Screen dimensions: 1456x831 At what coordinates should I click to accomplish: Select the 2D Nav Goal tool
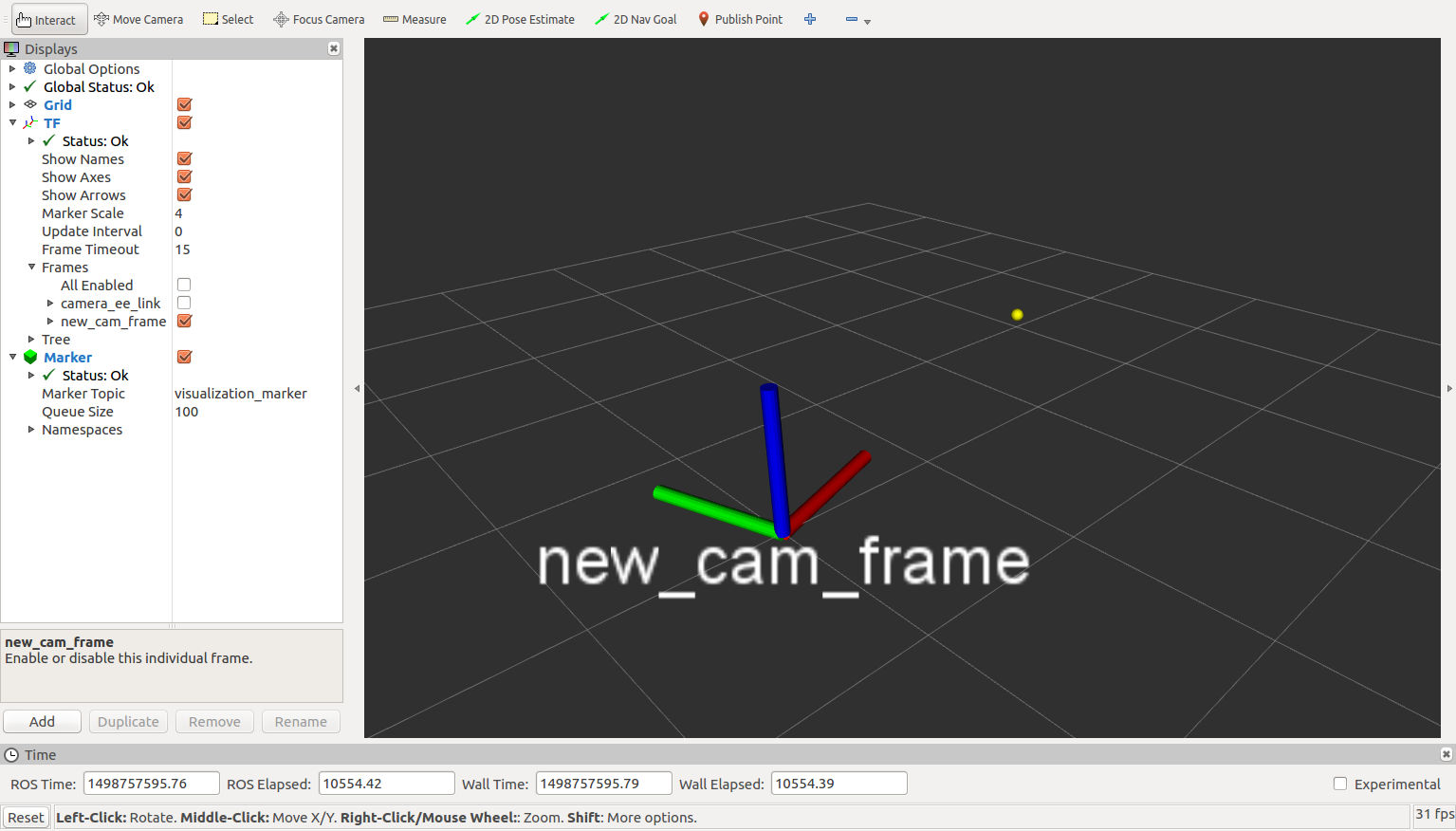636,20
